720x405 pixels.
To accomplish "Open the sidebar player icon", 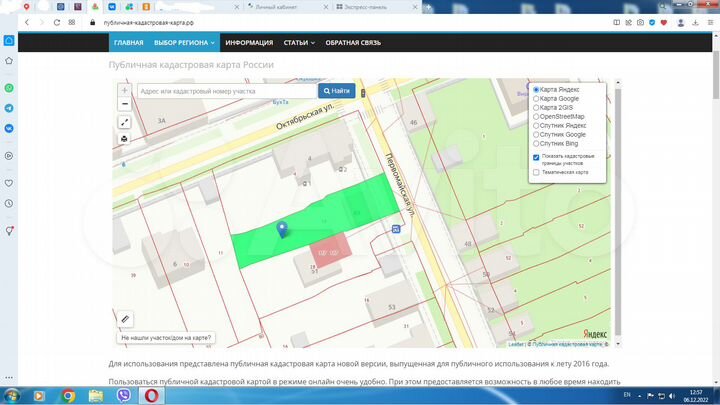I will (x=9, y=156).
